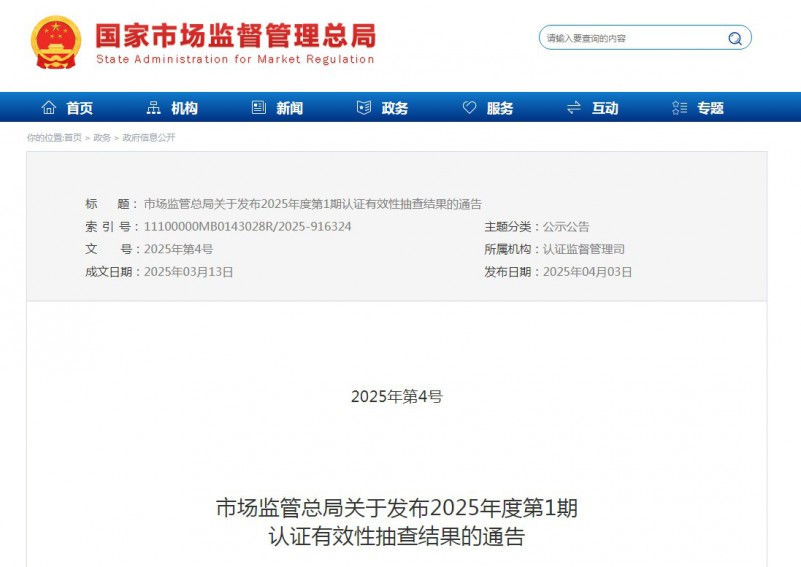The image size is (801, 567).
Task: Open the 机构 navigation item
Action: tap(184, 108)
